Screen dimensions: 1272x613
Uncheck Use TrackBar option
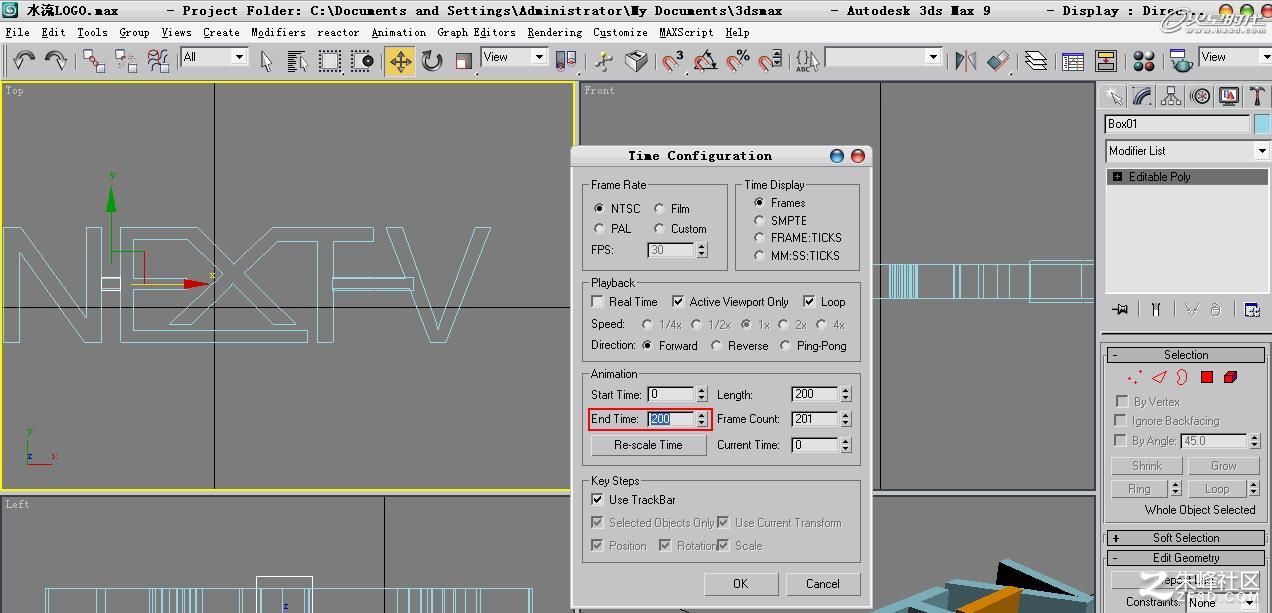pos(634,499)
